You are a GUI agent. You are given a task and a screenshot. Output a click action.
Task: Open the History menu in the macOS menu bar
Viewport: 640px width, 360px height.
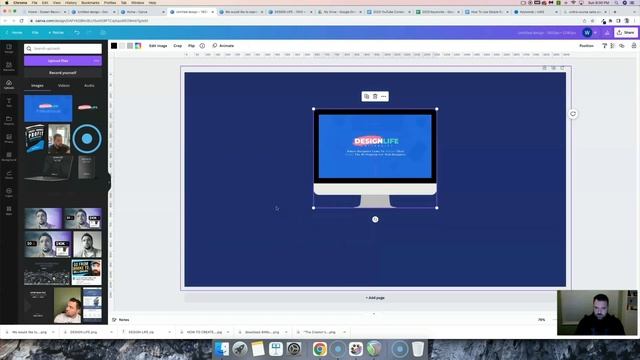coord(71,3)
